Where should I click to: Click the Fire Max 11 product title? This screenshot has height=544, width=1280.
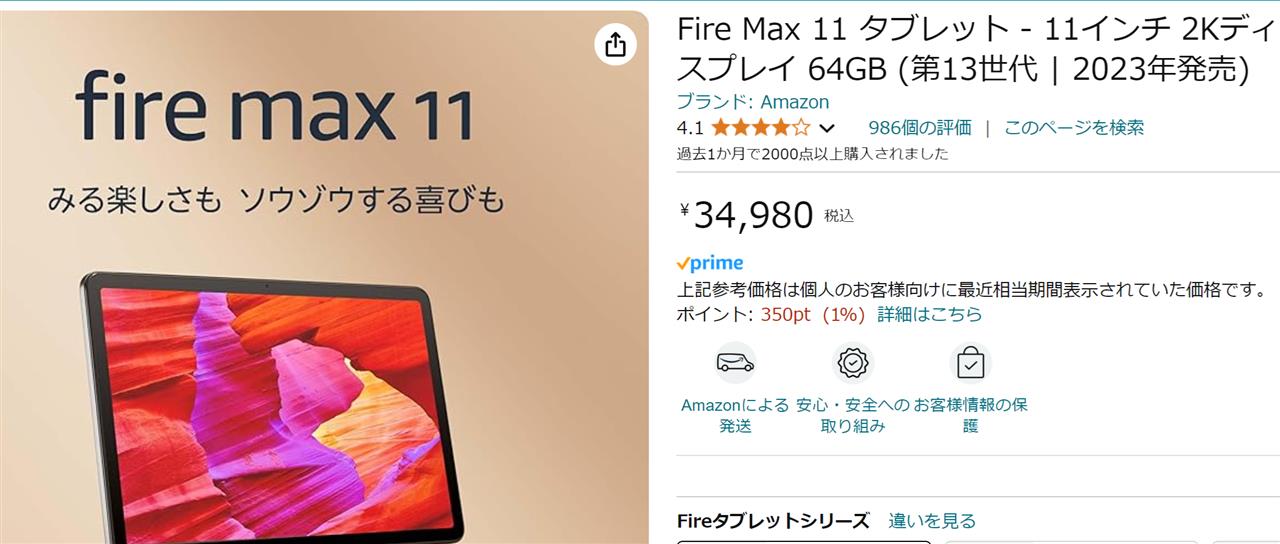[963, 48]
